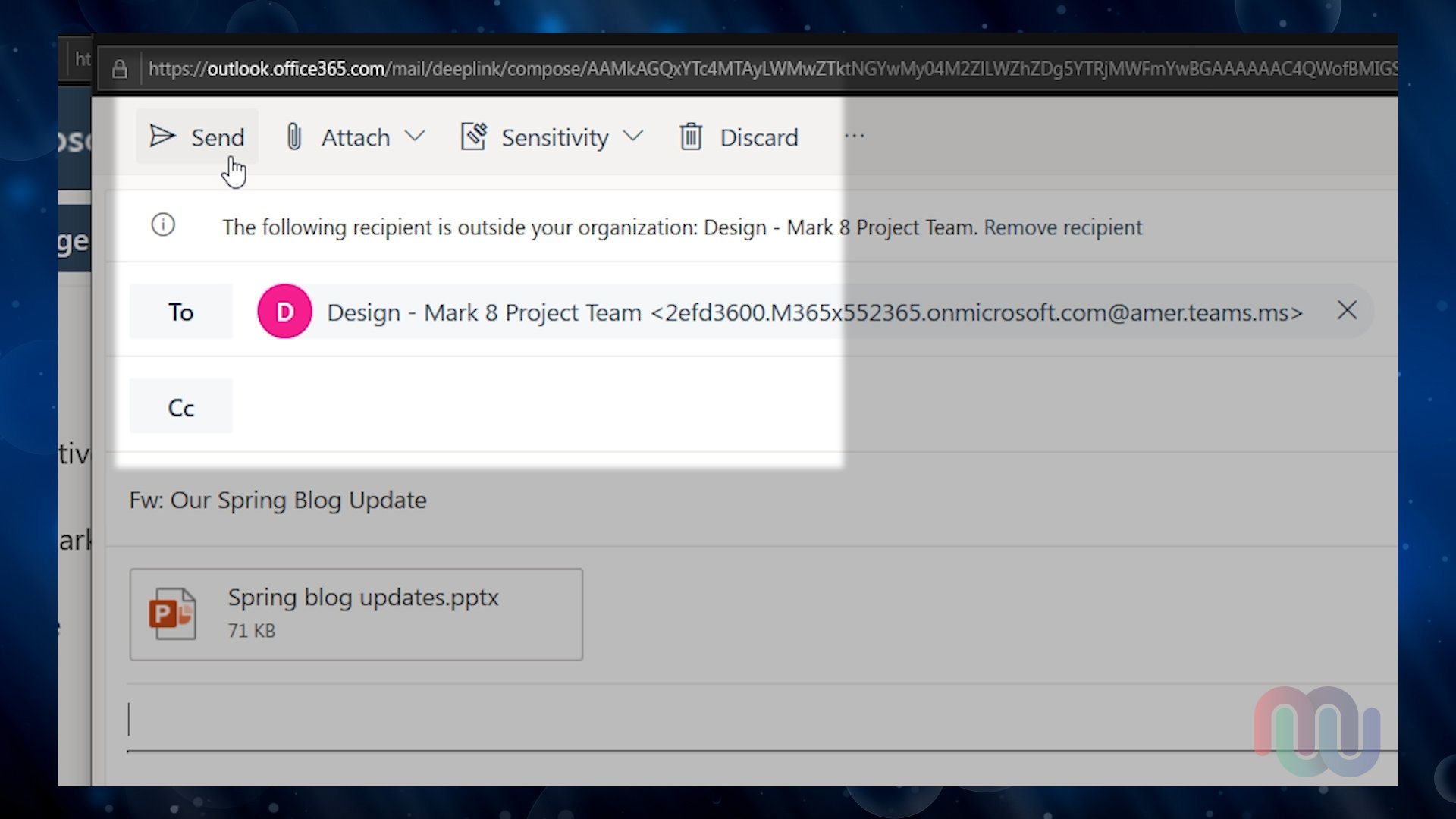The image size is (1456, 819).
Task: Click the email subject Fw Our Spring Blog Update
Action: pos(277,499)
